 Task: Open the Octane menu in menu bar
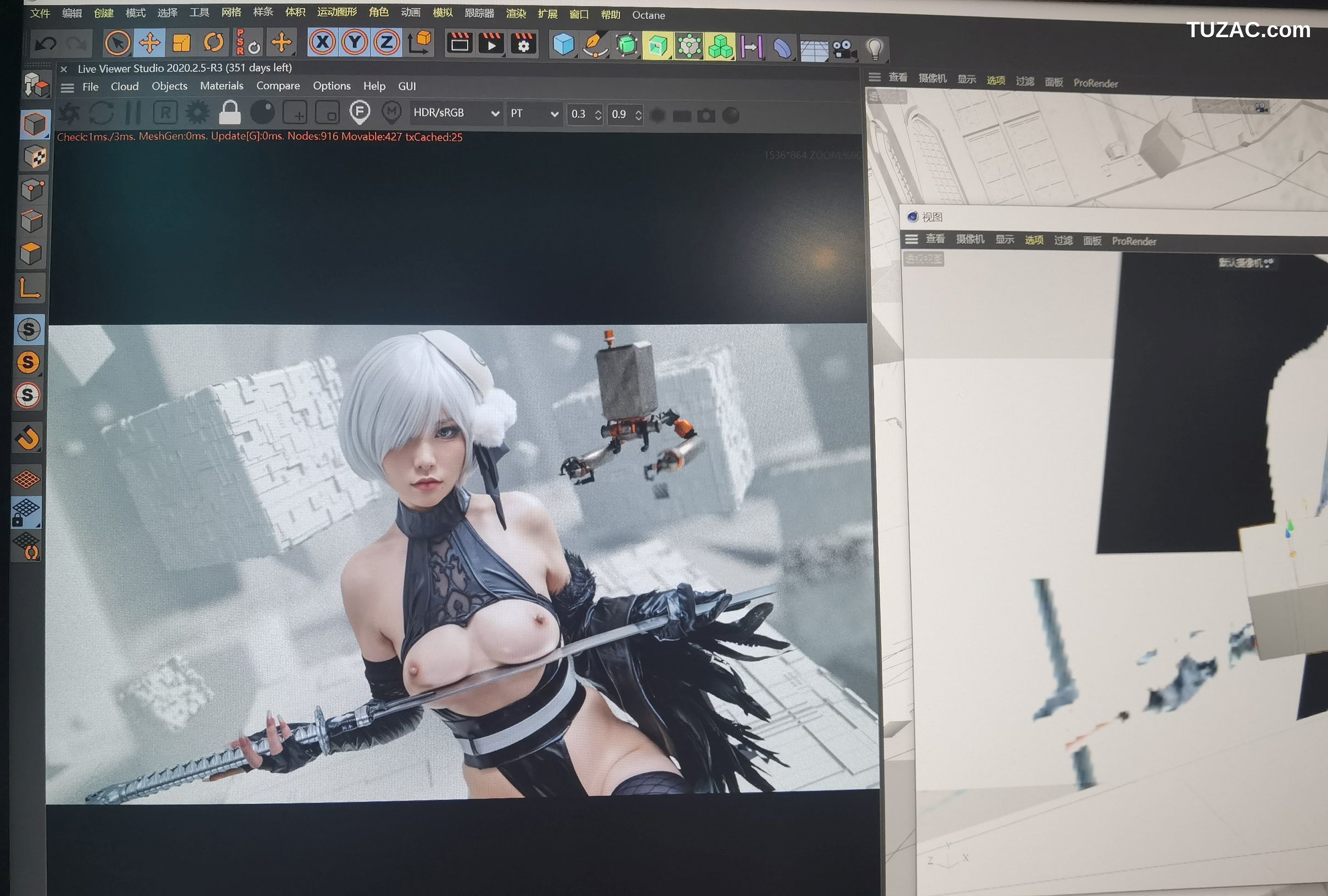[x=648, y=15]
